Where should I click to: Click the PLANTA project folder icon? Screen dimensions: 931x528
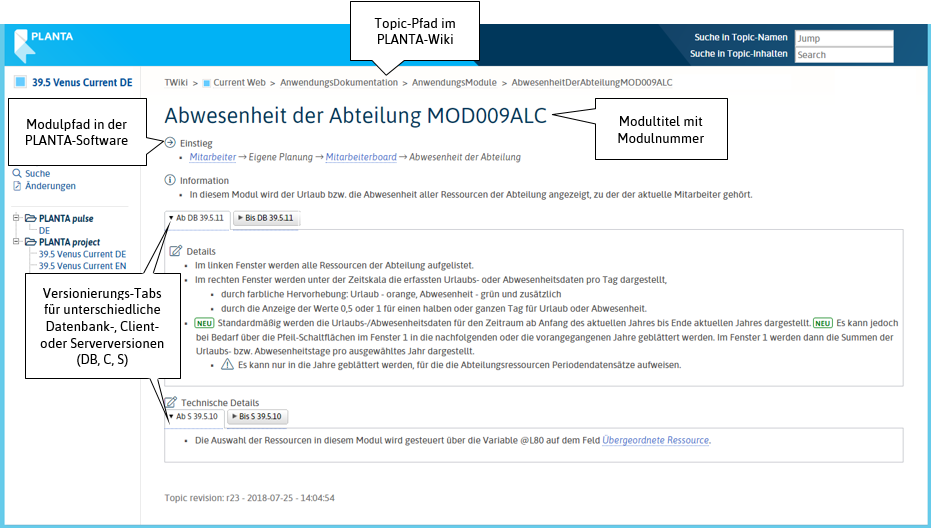coord(30,242)
